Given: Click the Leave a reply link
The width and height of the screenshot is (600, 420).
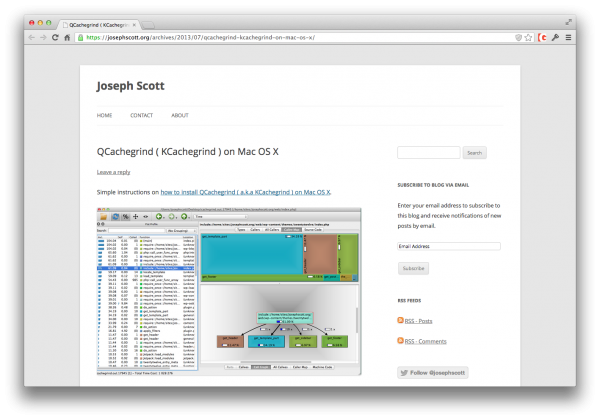Looking at the screenshot, I should [x=113, y=172].
